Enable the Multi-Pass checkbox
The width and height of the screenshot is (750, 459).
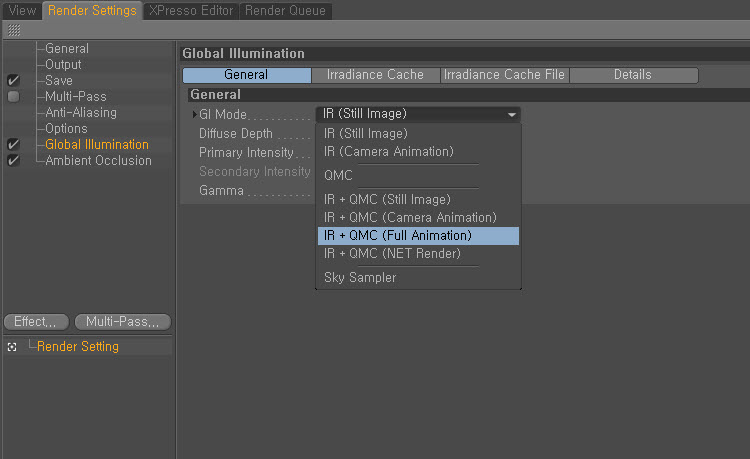coord(13,97)
